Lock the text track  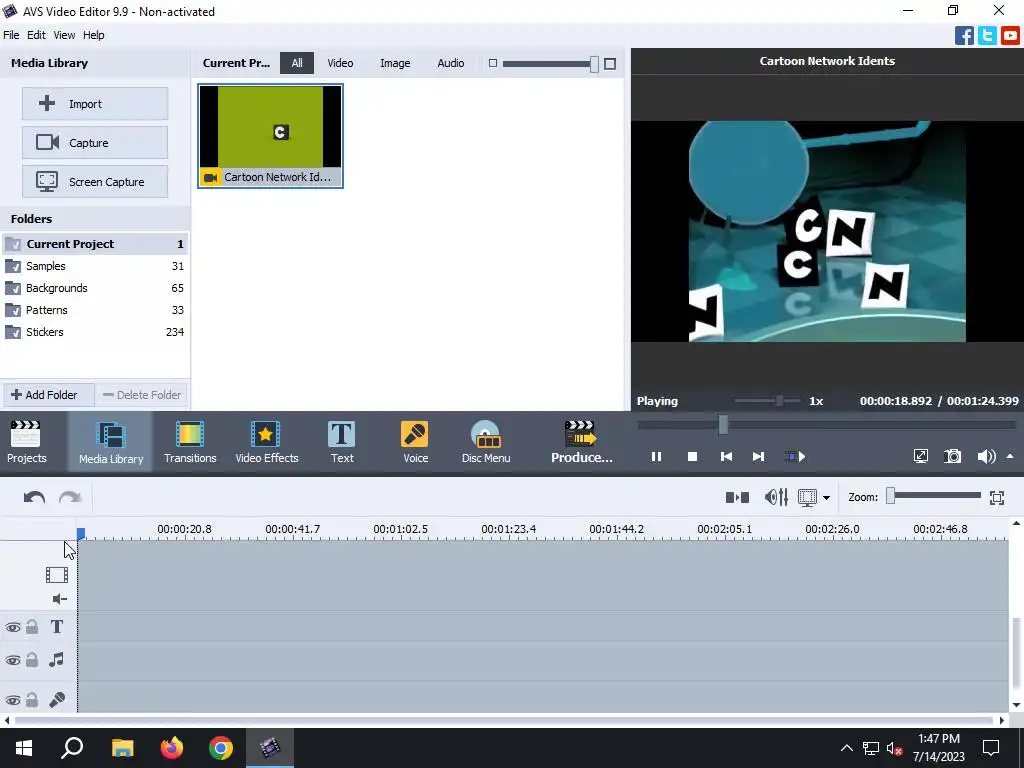click(x=32, y=627)
